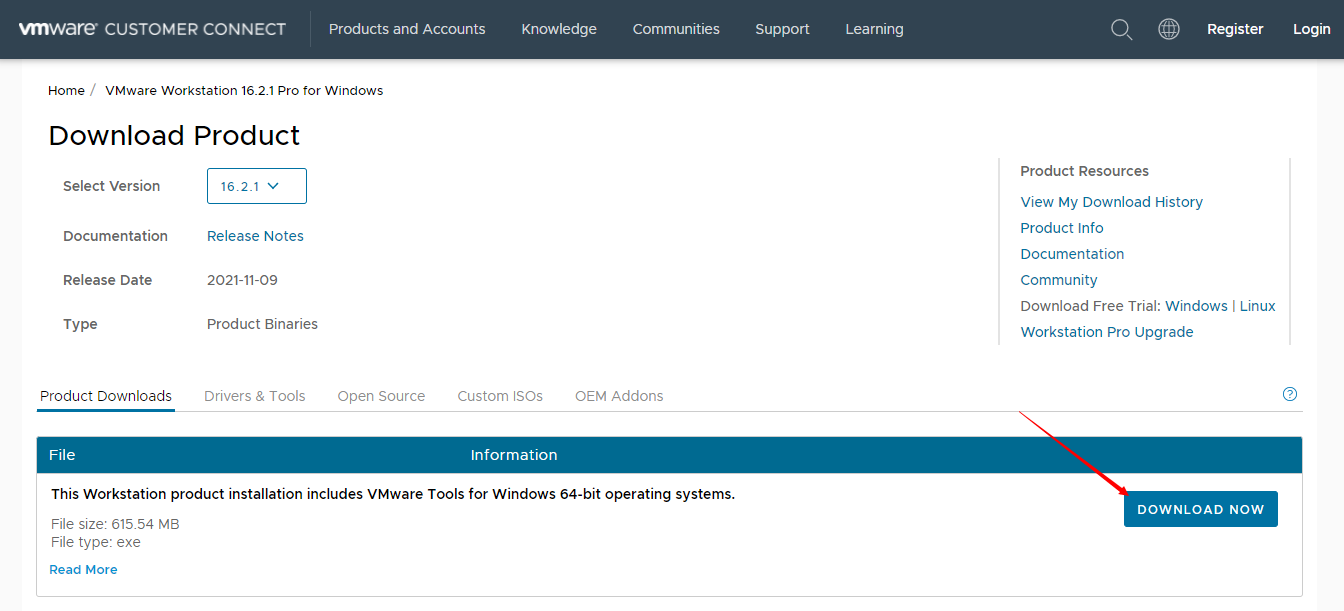
Task: Click the Register link
Action: coord(1235,29)
